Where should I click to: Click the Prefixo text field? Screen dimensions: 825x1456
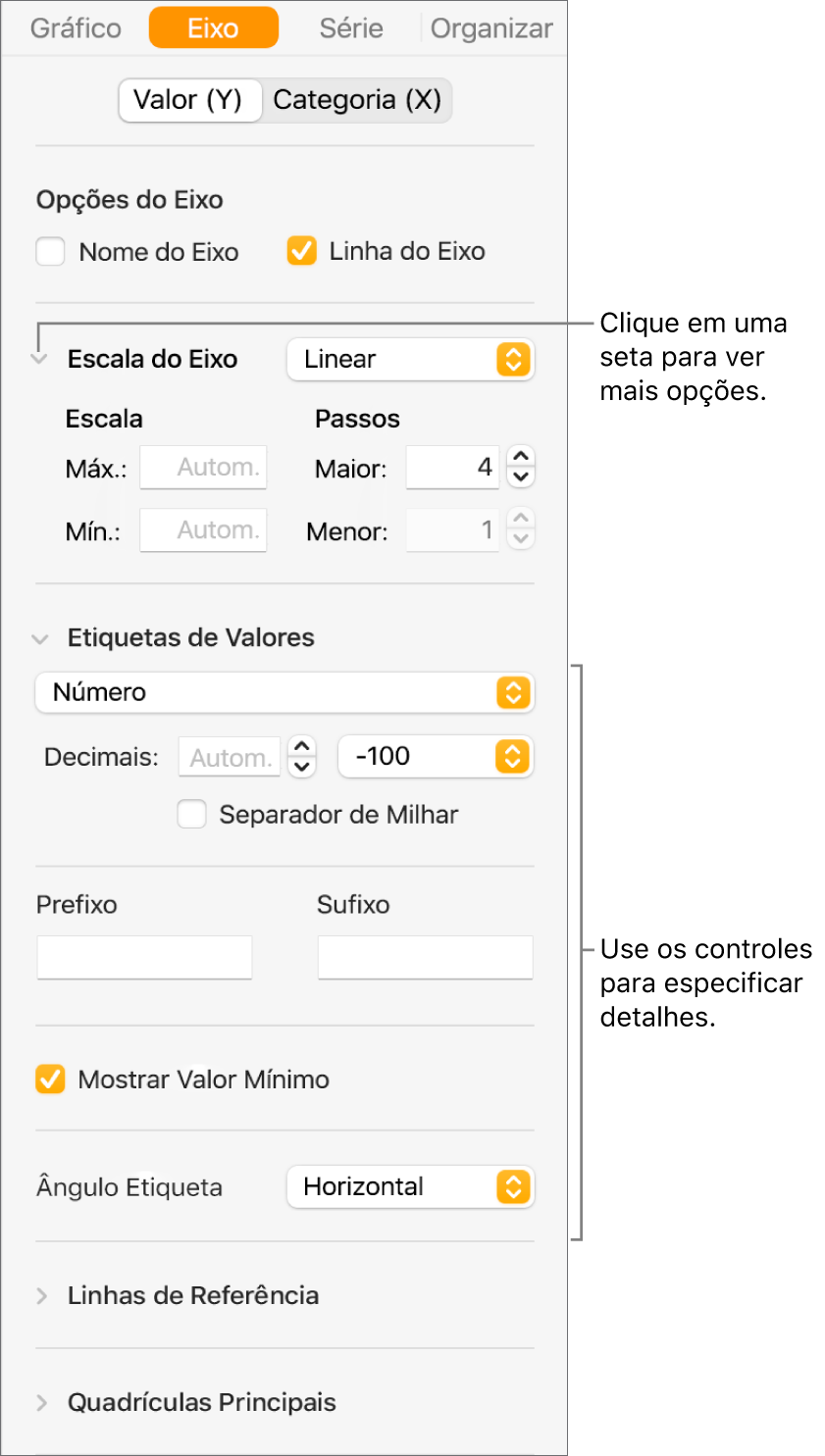(144, 957)
